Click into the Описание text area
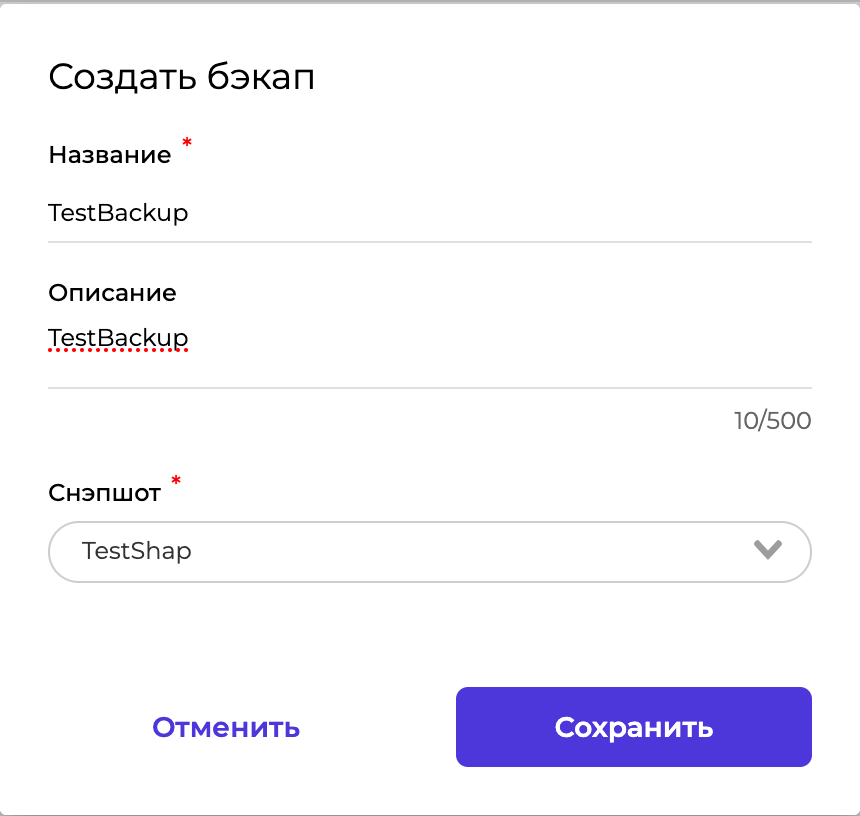The height and width of the screenshot is (816, 860). click(429, 350)
